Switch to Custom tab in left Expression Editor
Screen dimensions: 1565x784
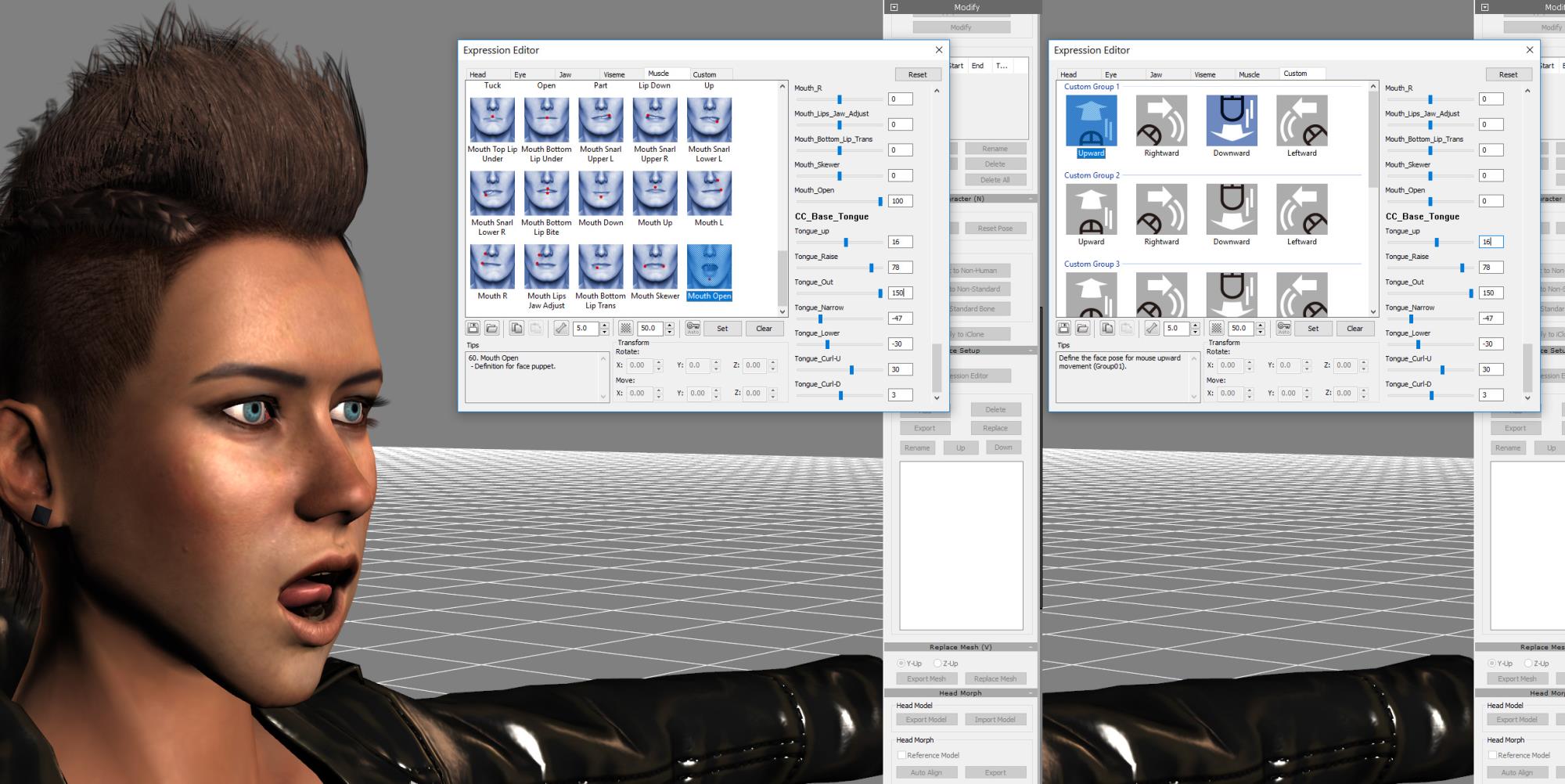pyautogui.click(x=704, y=75)
